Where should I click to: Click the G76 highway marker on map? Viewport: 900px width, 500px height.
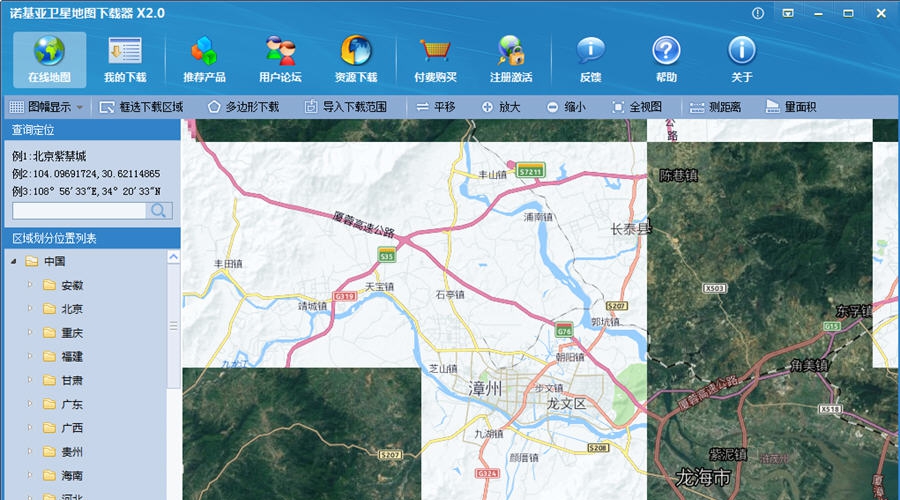pyautogui.click(x=564, y=330)
